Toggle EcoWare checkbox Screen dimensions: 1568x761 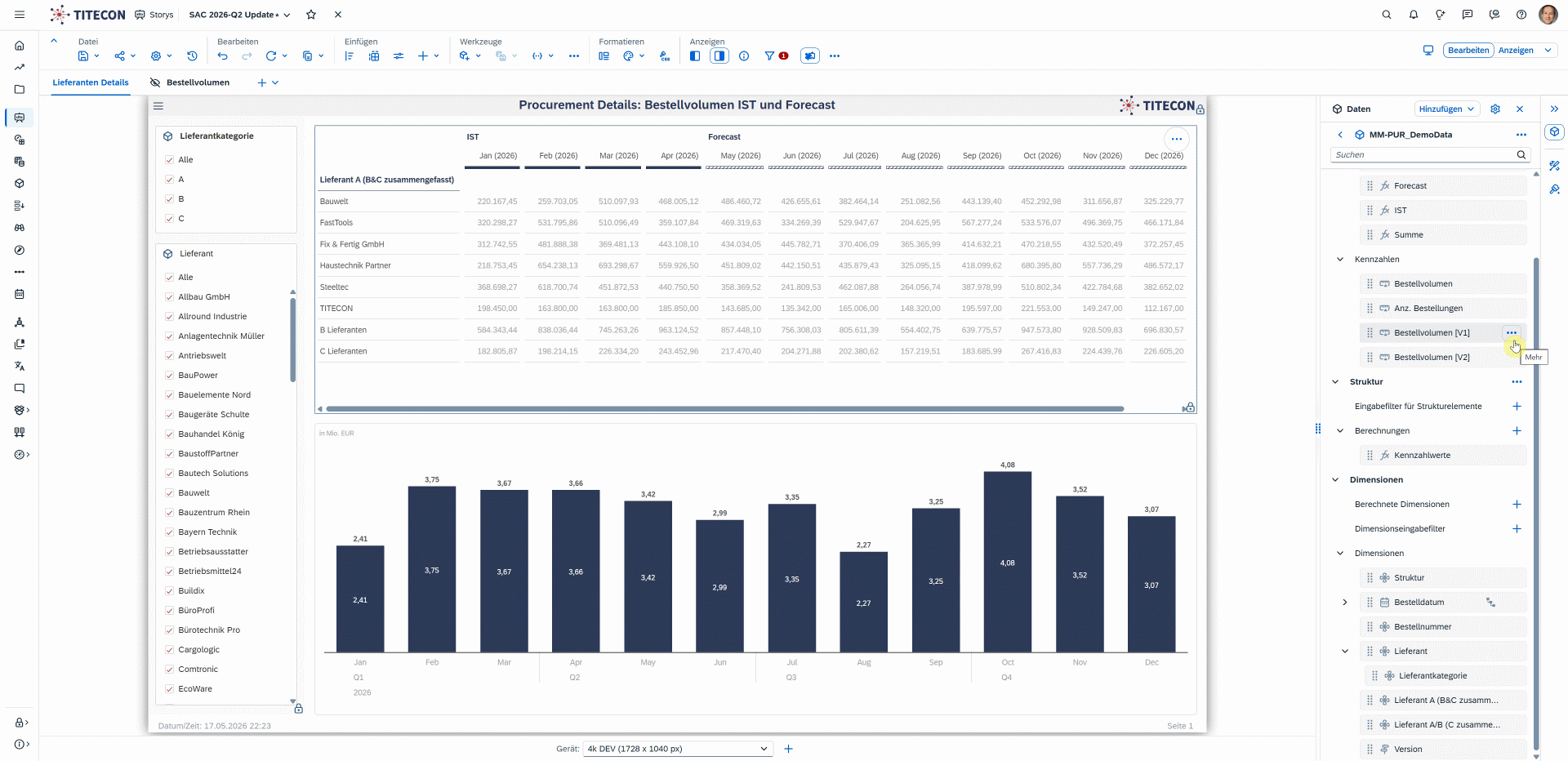169,689
